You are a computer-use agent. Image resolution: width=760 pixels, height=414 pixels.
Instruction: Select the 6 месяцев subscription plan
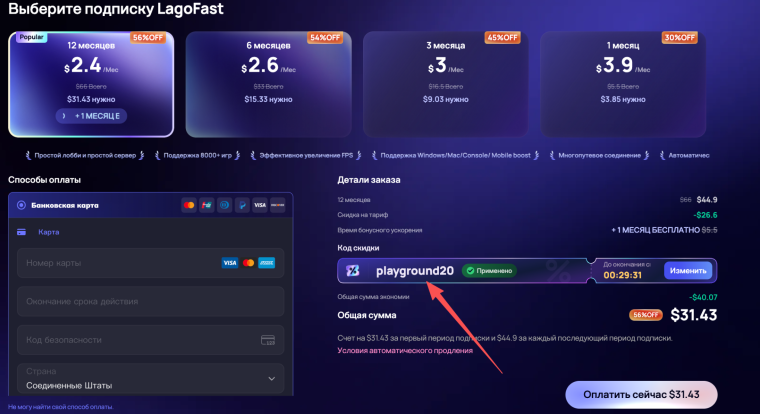tap(269, 84)
